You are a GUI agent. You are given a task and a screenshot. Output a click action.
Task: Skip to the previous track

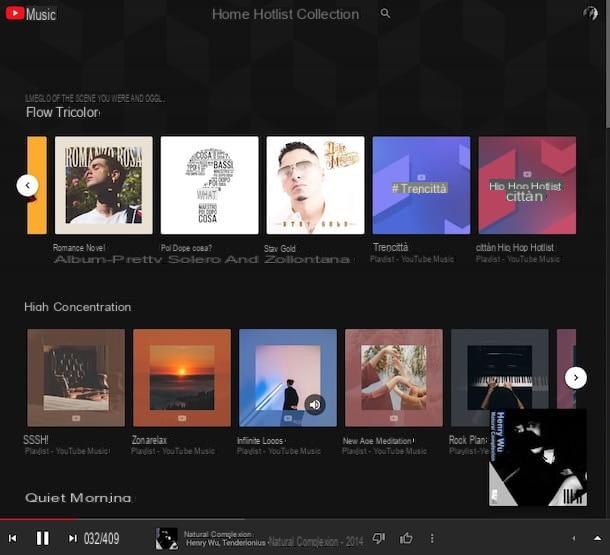click(x=12, y=538)
